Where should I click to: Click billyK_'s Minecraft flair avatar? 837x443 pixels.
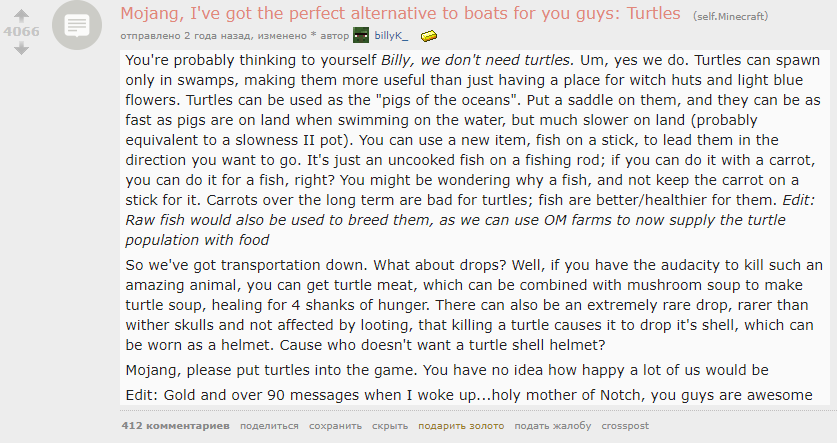tap(361, 36)
